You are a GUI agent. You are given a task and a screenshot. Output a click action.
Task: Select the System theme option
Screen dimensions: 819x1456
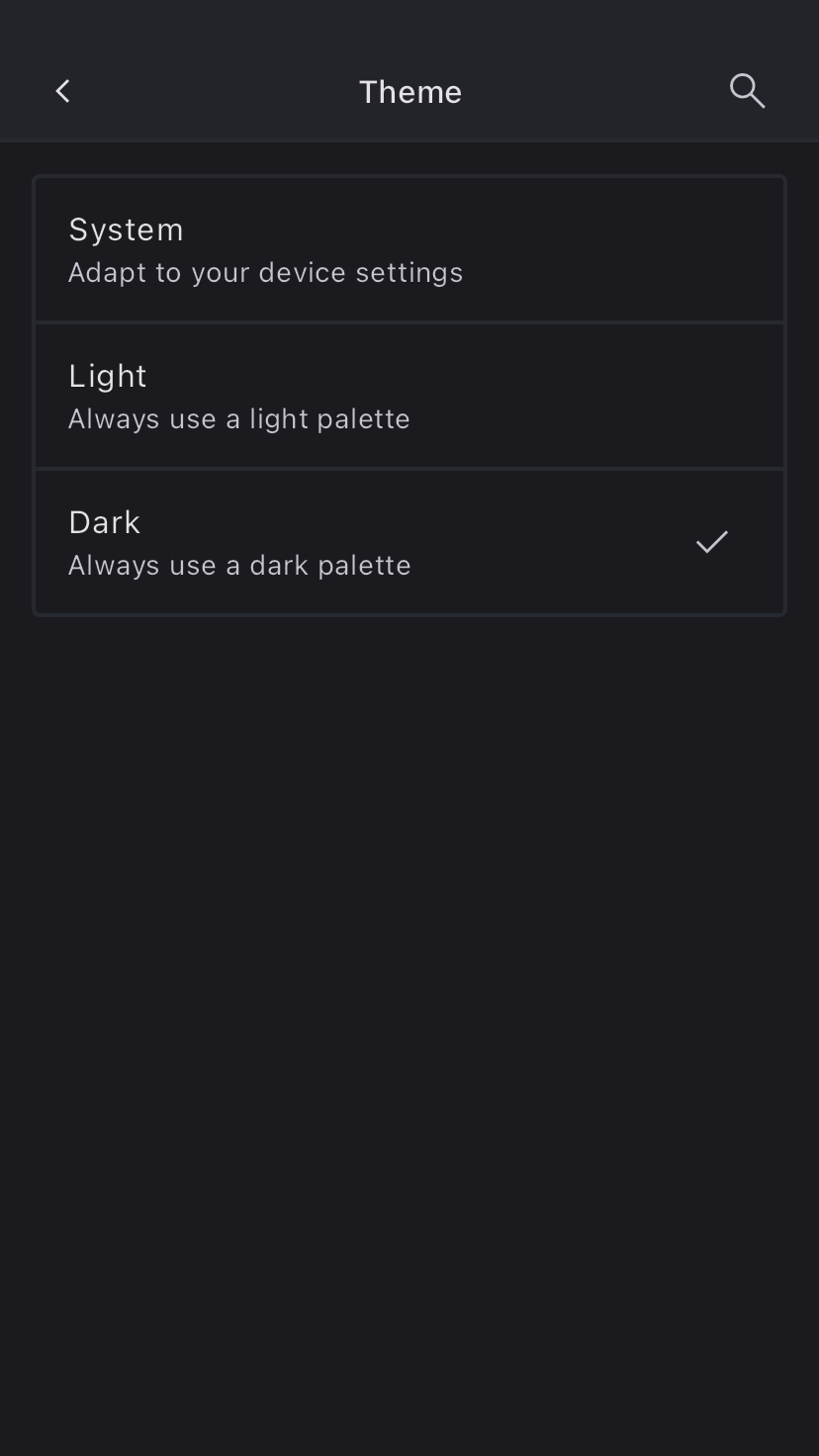409,249
